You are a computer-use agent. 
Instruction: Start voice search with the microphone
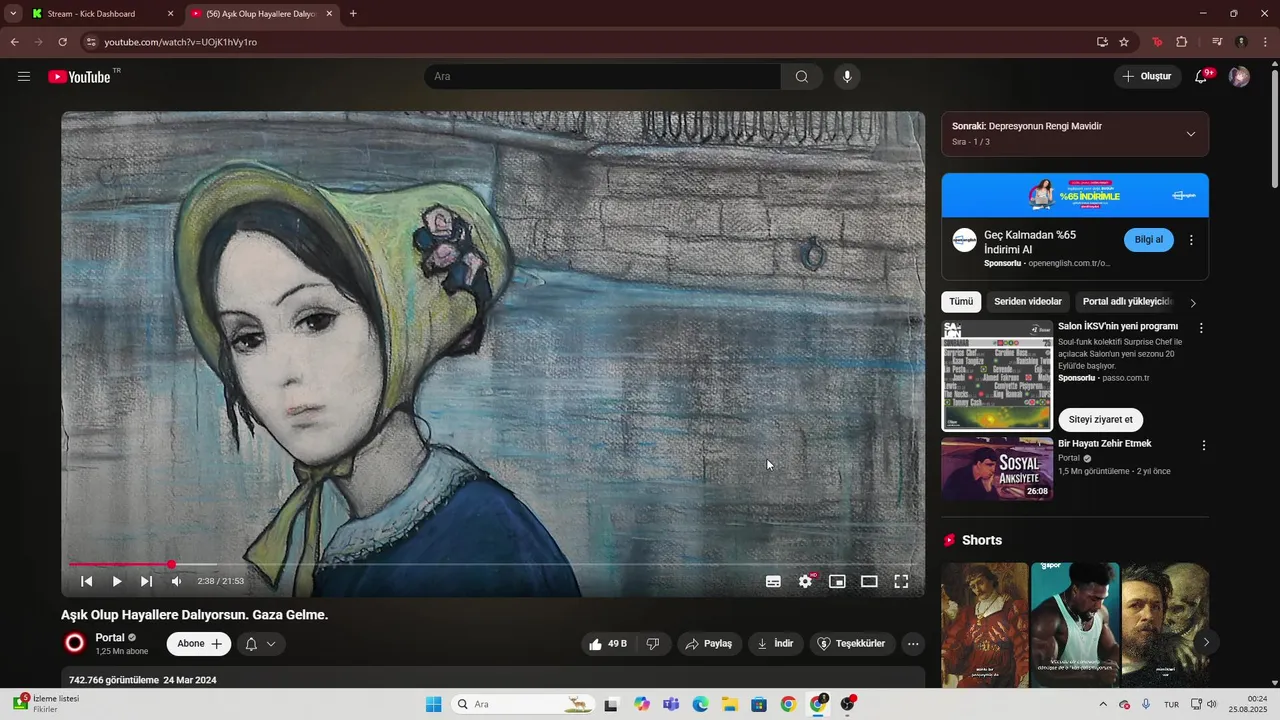click(x=847, y=76)
